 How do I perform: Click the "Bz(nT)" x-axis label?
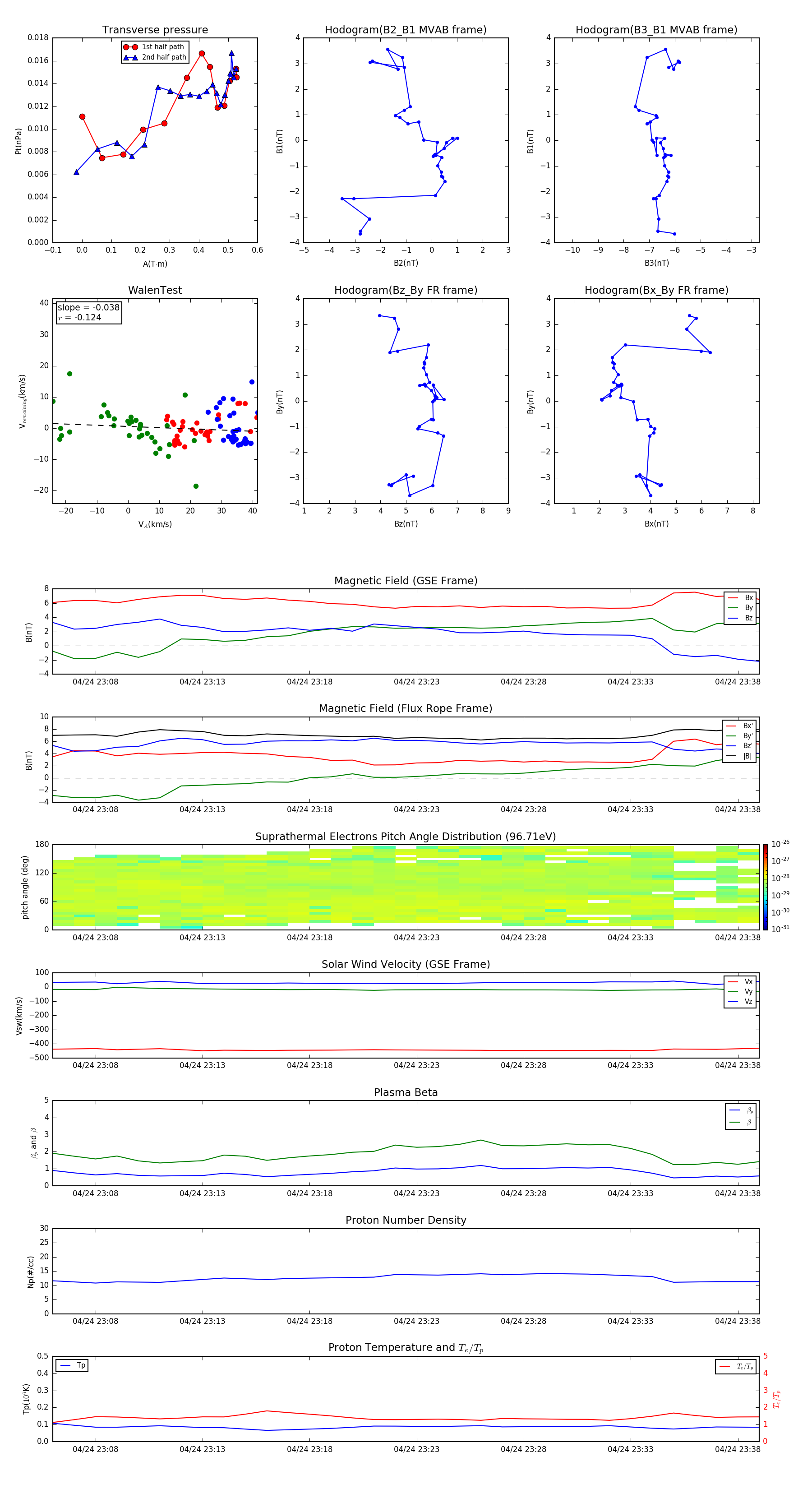(x=406, y=524)
